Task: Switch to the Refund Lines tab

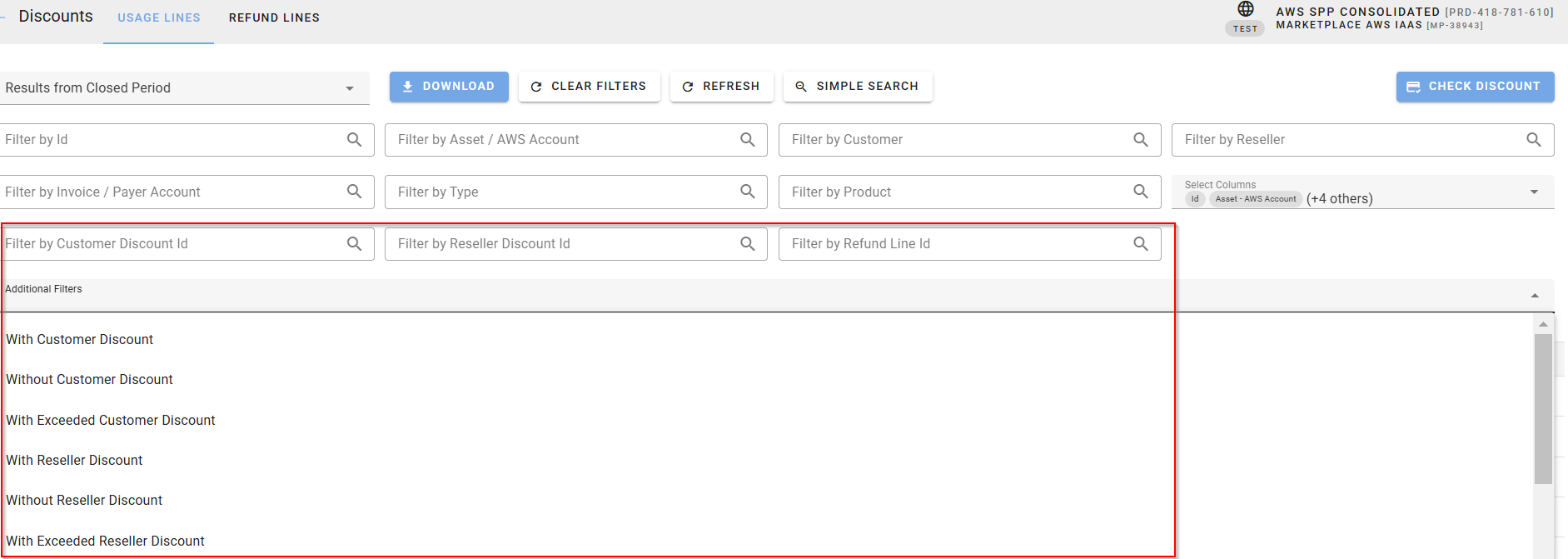Action: (x=274, y=17)
